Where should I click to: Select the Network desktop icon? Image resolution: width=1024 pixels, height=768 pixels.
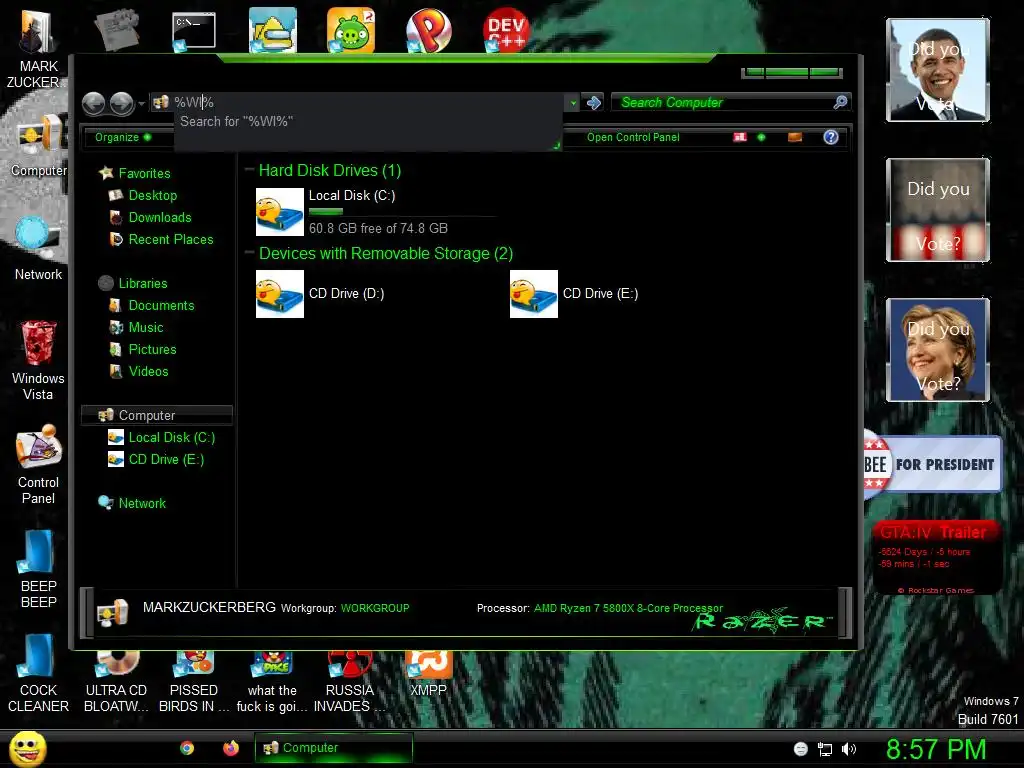[39, 249]
